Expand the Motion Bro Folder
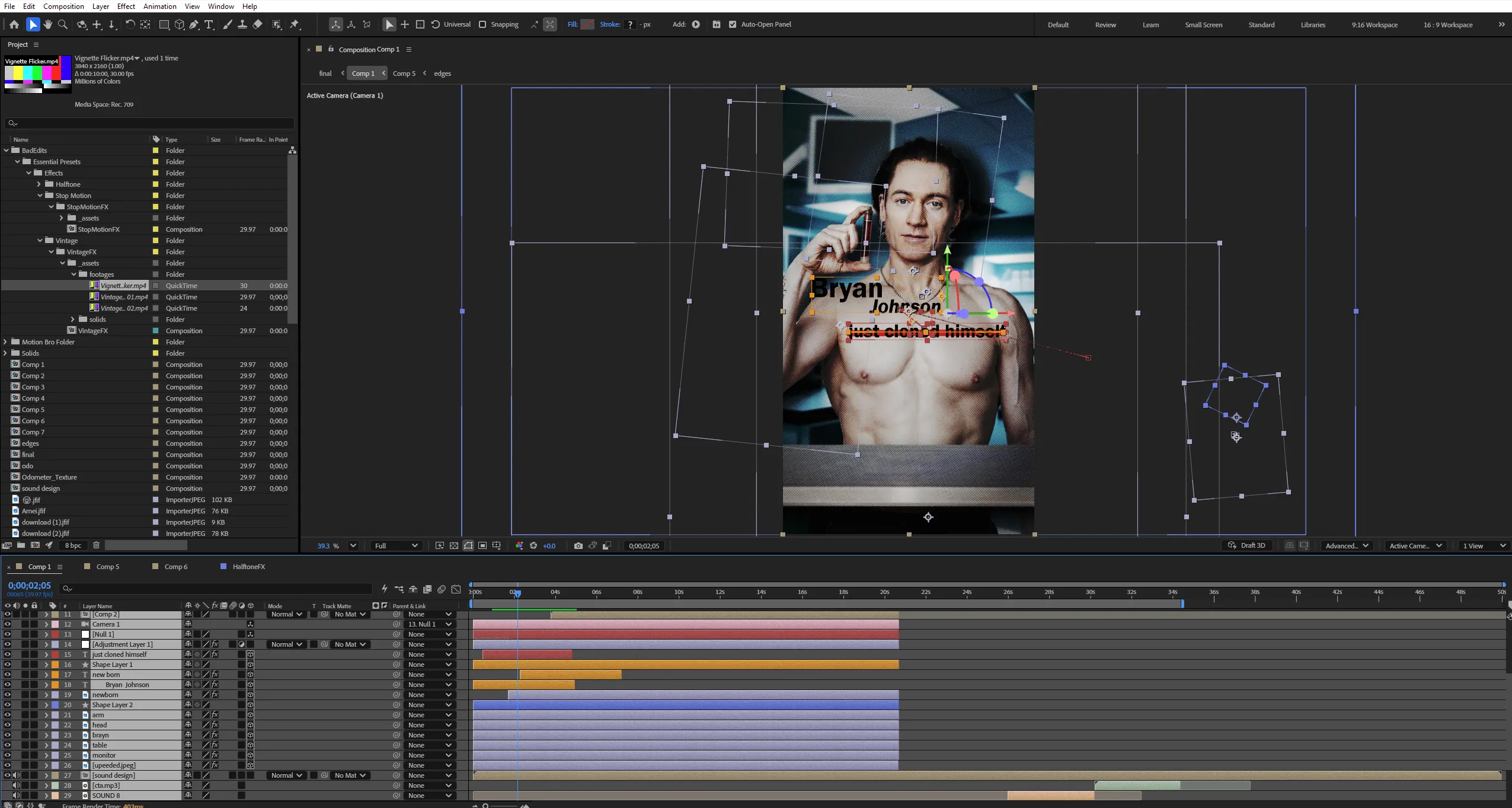 coord(5,342)
